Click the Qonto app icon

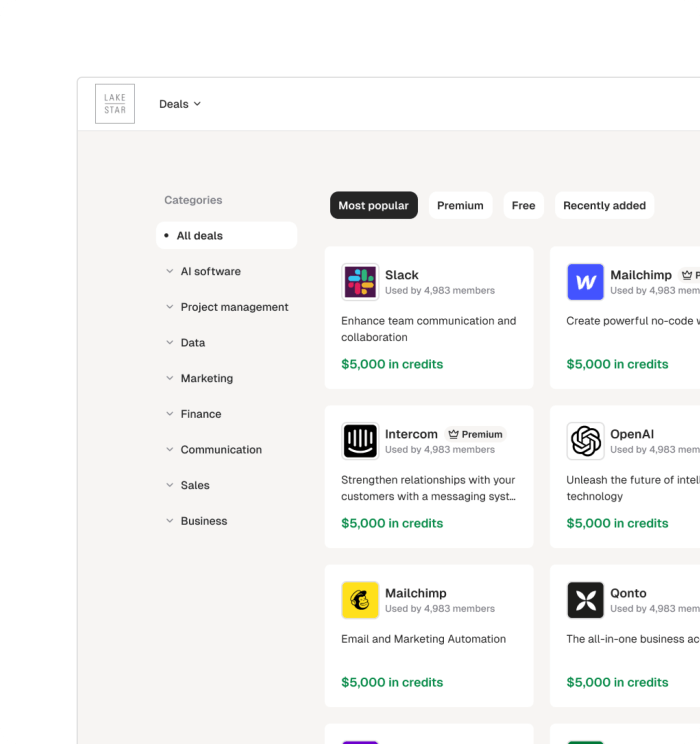tap(586, 600)
